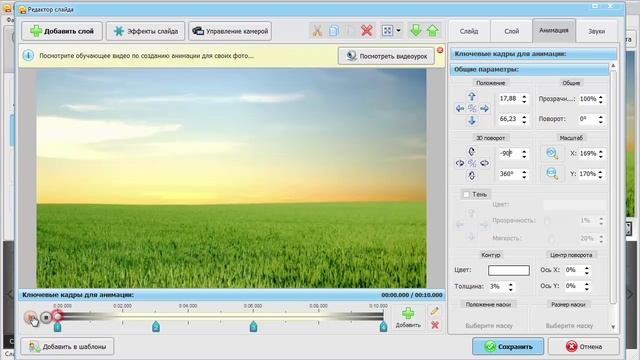Adjust the Ось X 0% stepper
The image size is (640, 360).
coord(587,270)
